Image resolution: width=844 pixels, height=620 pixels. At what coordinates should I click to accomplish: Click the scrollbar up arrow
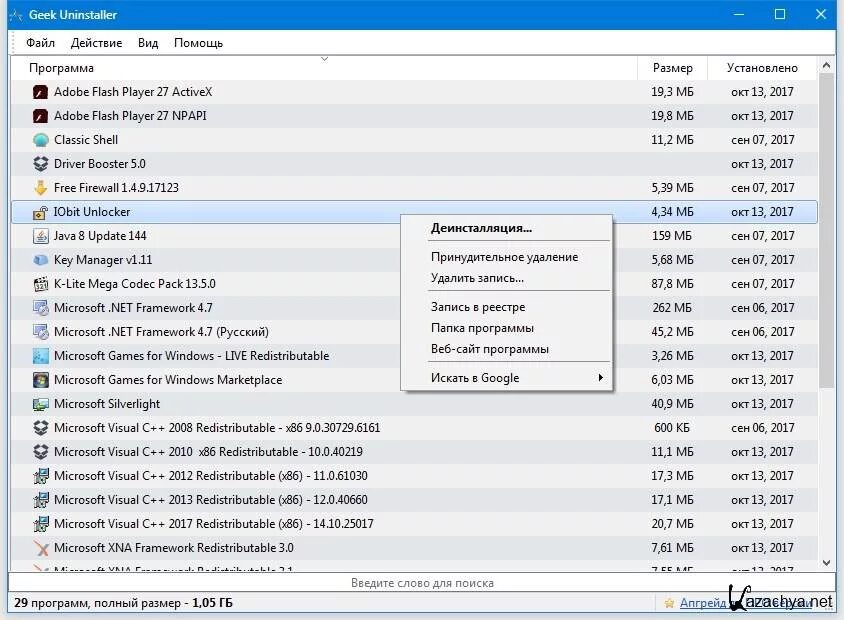point(826,66)
